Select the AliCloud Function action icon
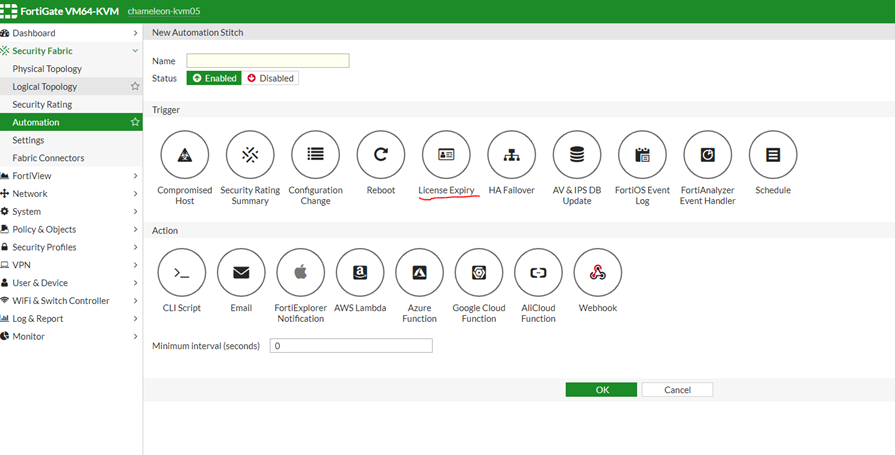Image resolution: width=895 pixels, height=455 pixels. (x=538, y=273)
